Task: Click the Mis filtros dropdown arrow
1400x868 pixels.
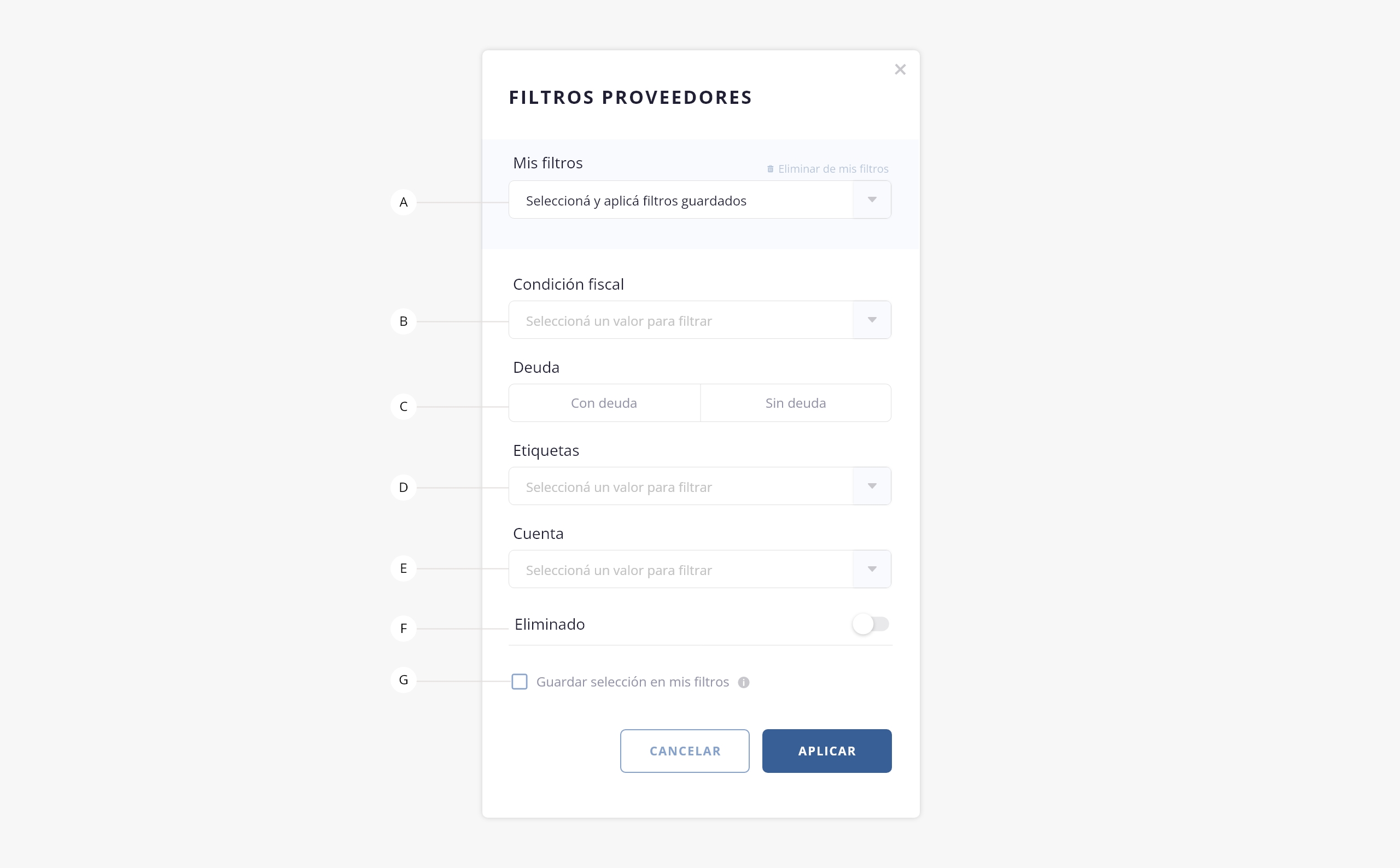Action: pos(872,200)
